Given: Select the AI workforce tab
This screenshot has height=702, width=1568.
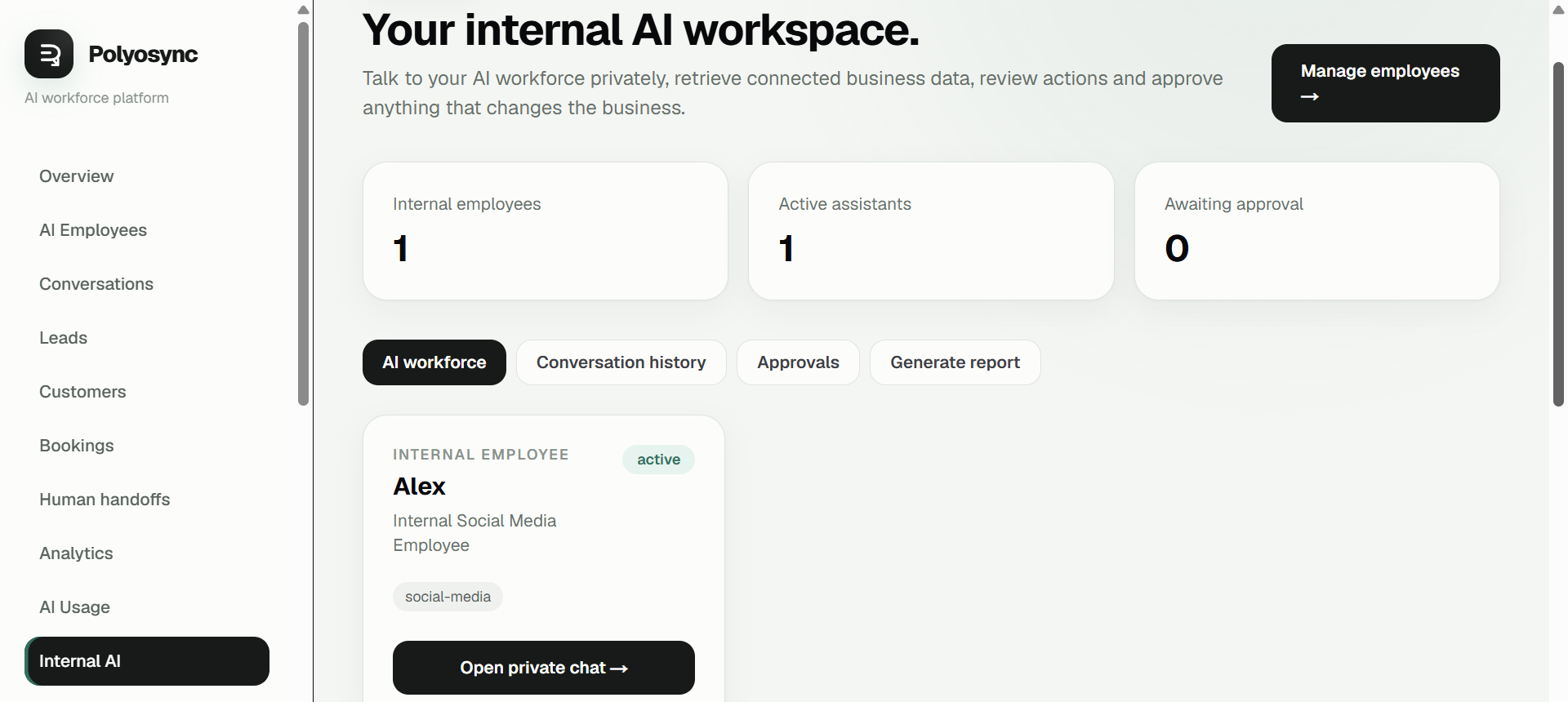Looking at the screenshot, I should [434, 362].
